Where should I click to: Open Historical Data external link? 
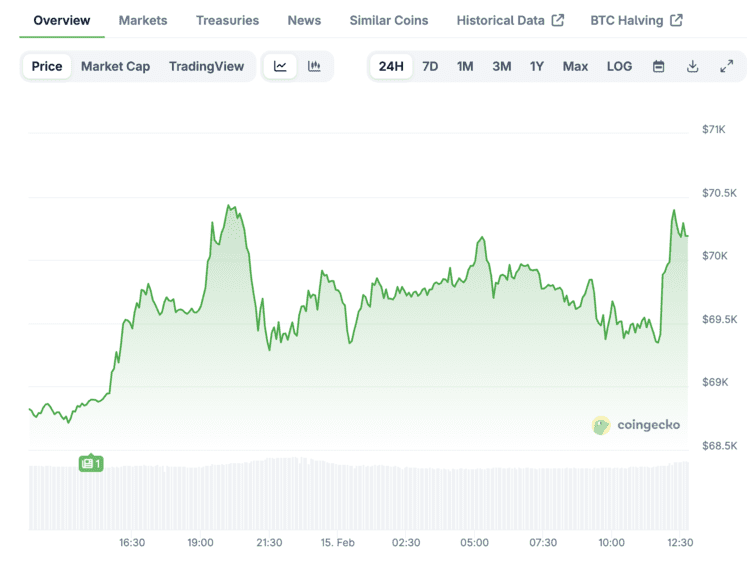coord(510,20)
